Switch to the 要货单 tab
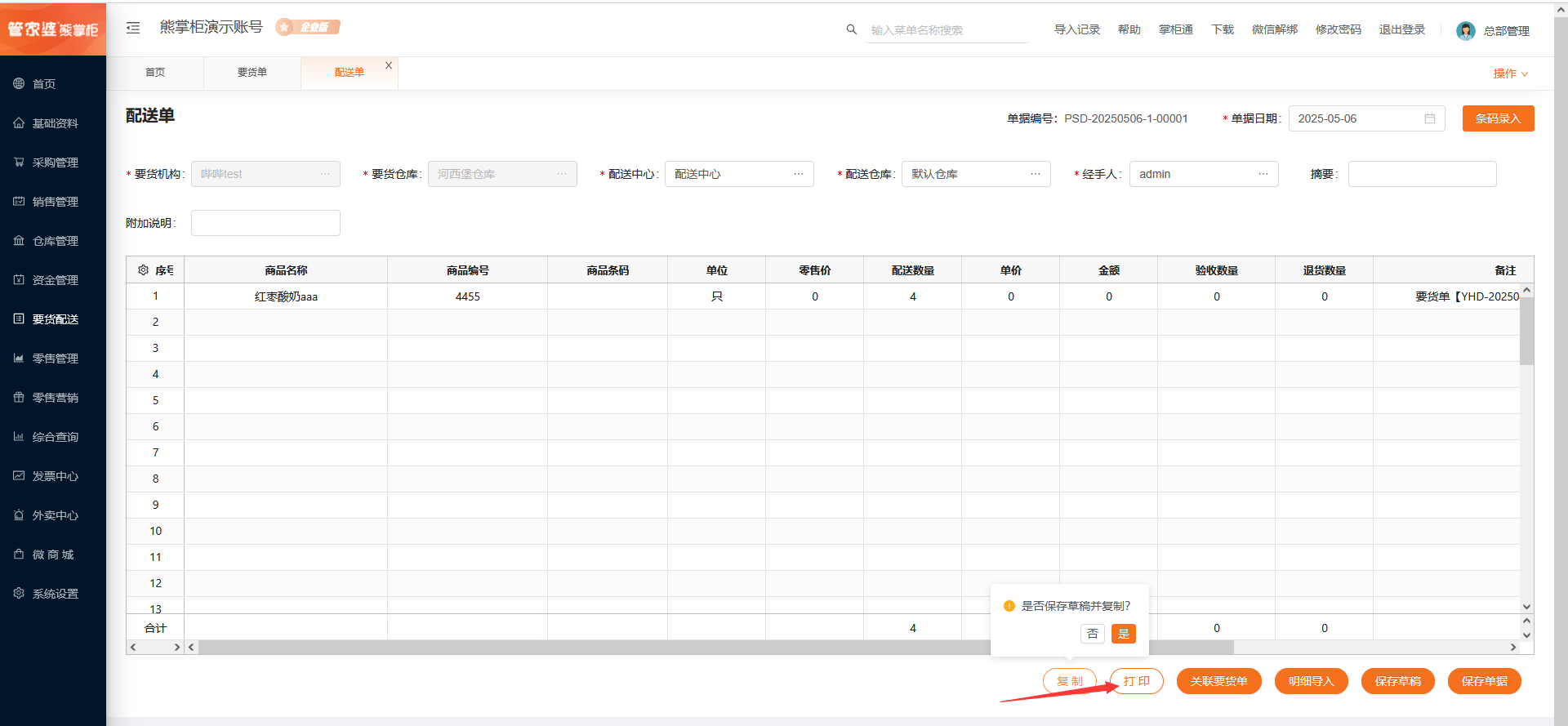1568x726 pixels. [252, 73]
